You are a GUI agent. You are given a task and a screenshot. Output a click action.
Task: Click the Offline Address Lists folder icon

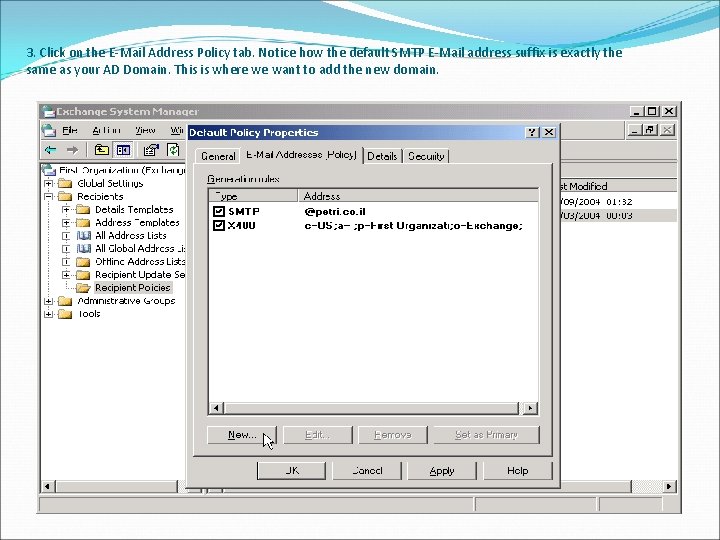(83, 262)
